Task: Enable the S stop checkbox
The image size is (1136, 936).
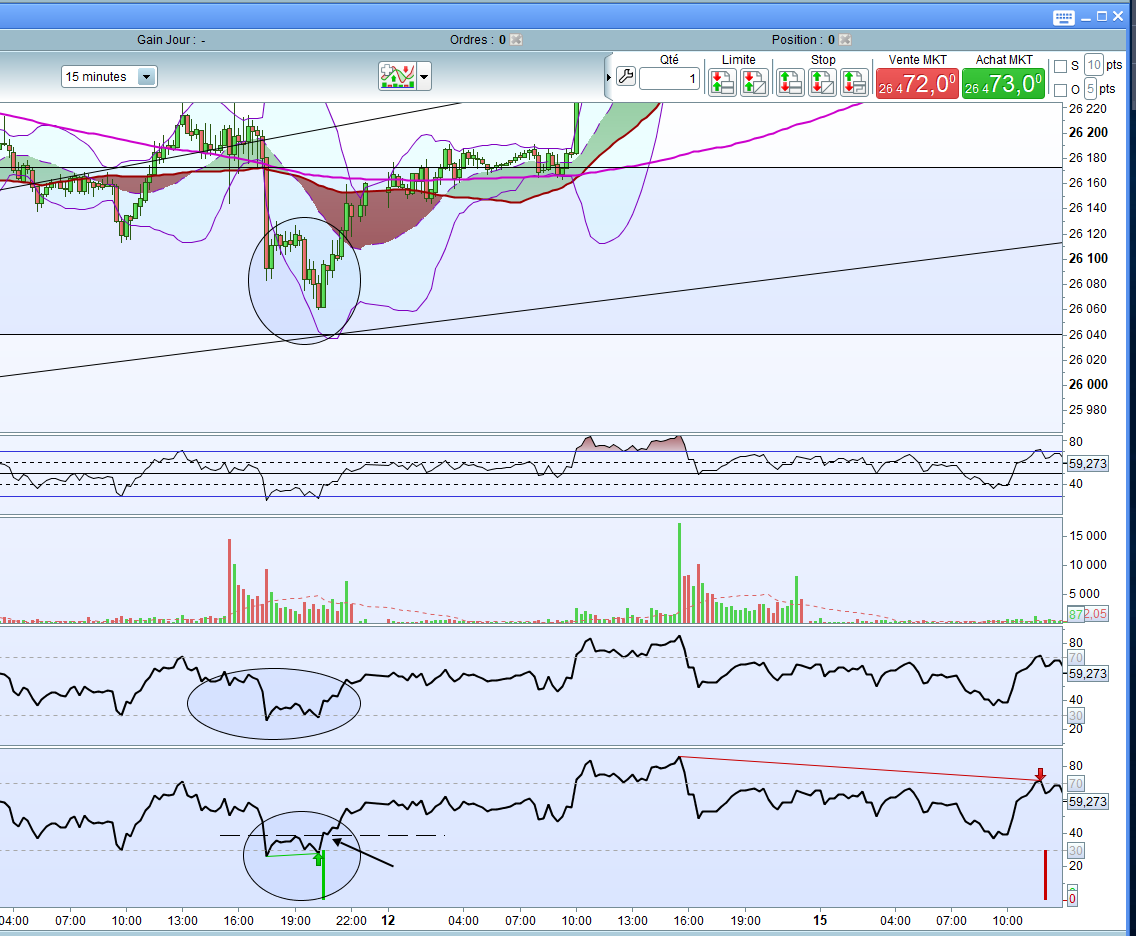Action: click(x=1061, y=67)
